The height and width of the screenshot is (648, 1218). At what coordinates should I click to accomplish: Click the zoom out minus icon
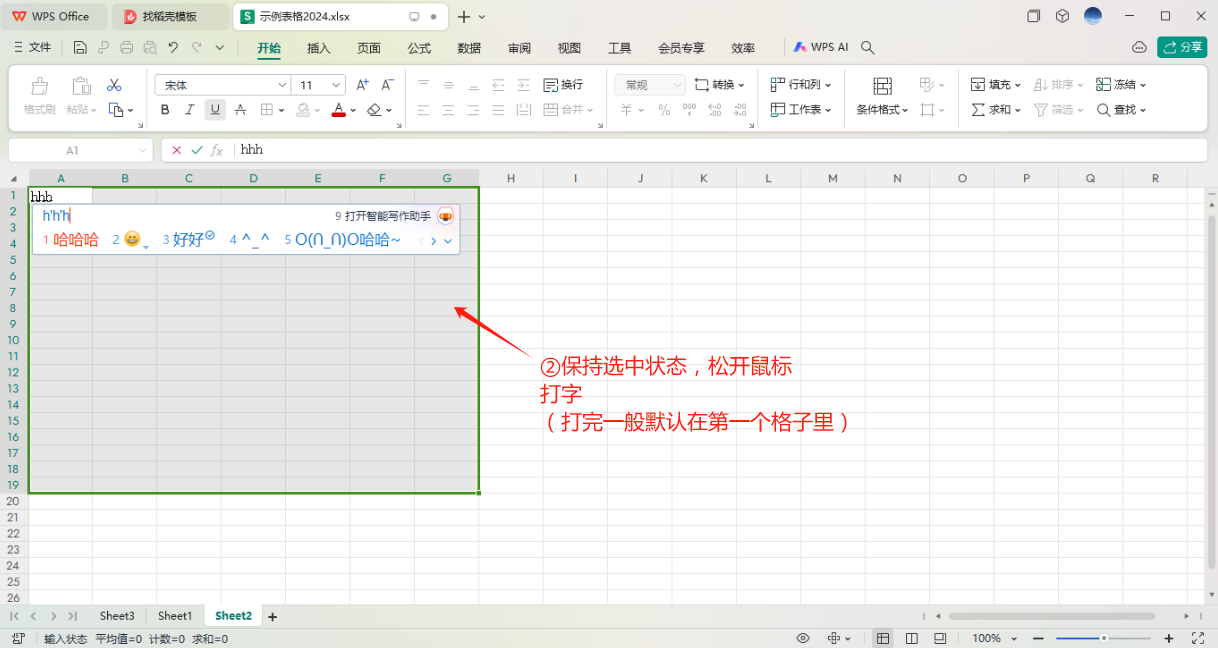pyautogui.click(x=1038, y=638)
